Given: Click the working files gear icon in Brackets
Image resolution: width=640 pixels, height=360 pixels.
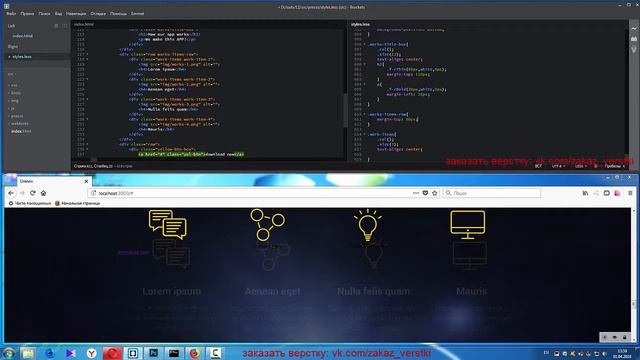Looking at the screenshot, I should [x=56, y=26].
